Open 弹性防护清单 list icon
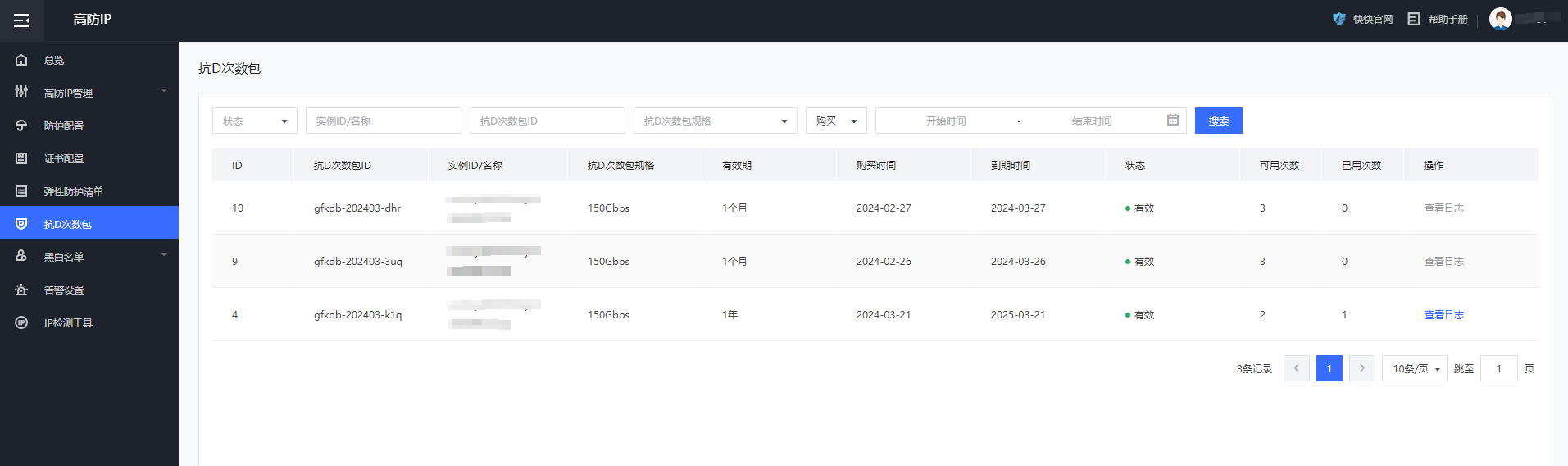 click(21, 191)
